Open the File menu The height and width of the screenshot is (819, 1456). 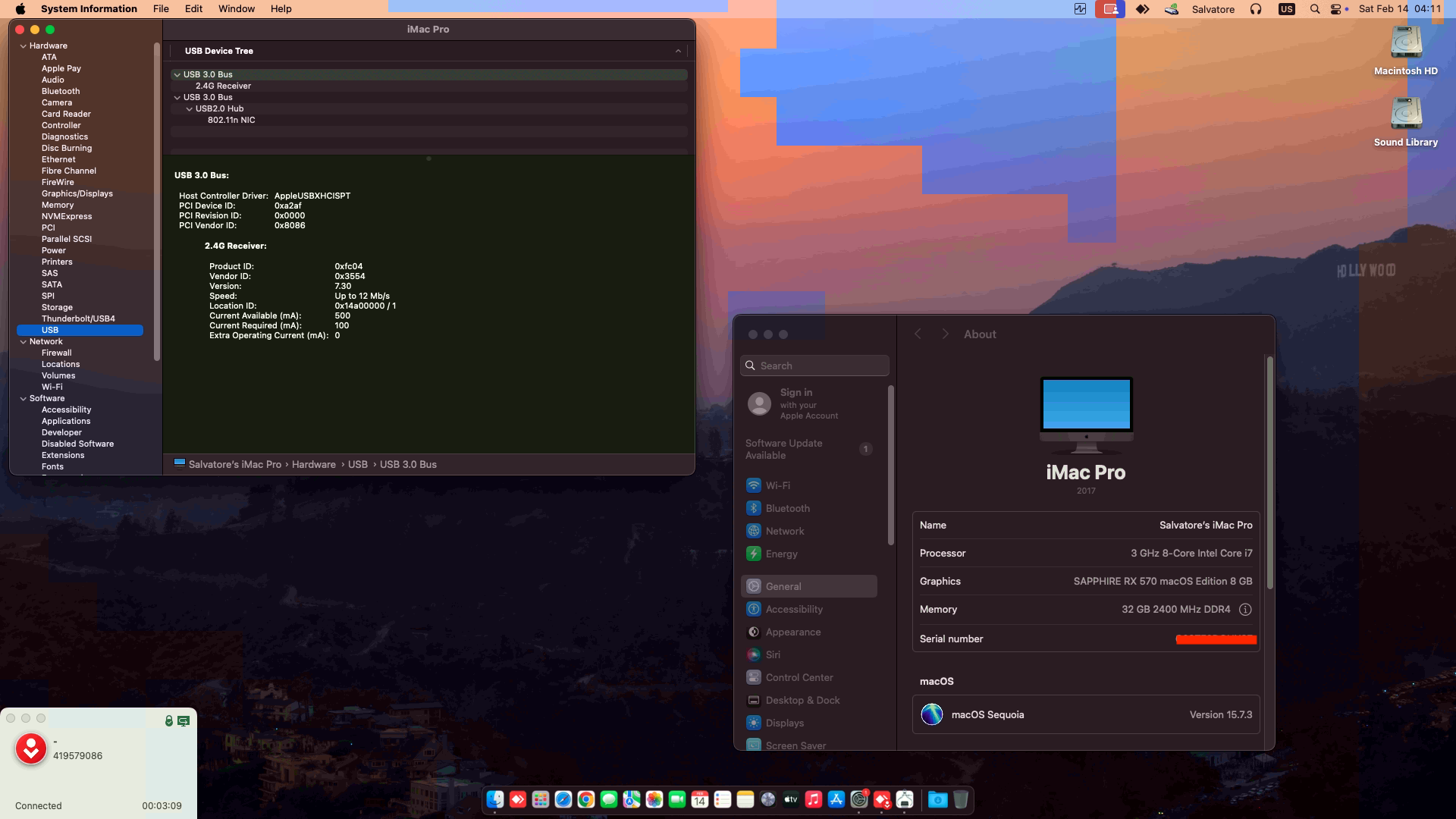click(x=161, y=9)
